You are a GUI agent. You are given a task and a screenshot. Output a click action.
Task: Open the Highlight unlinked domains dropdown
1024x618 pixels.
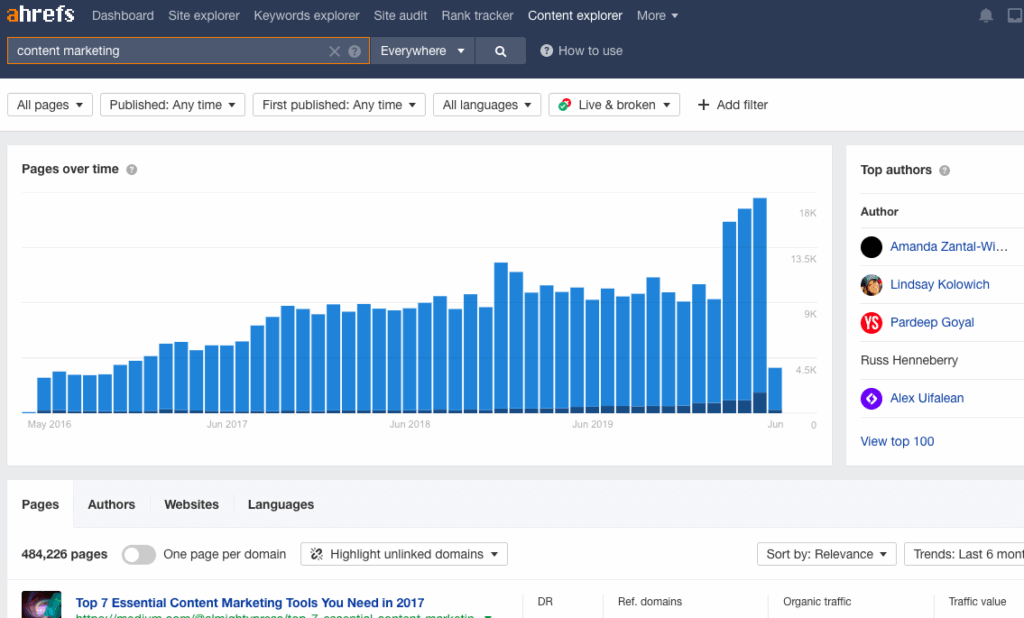404,554
